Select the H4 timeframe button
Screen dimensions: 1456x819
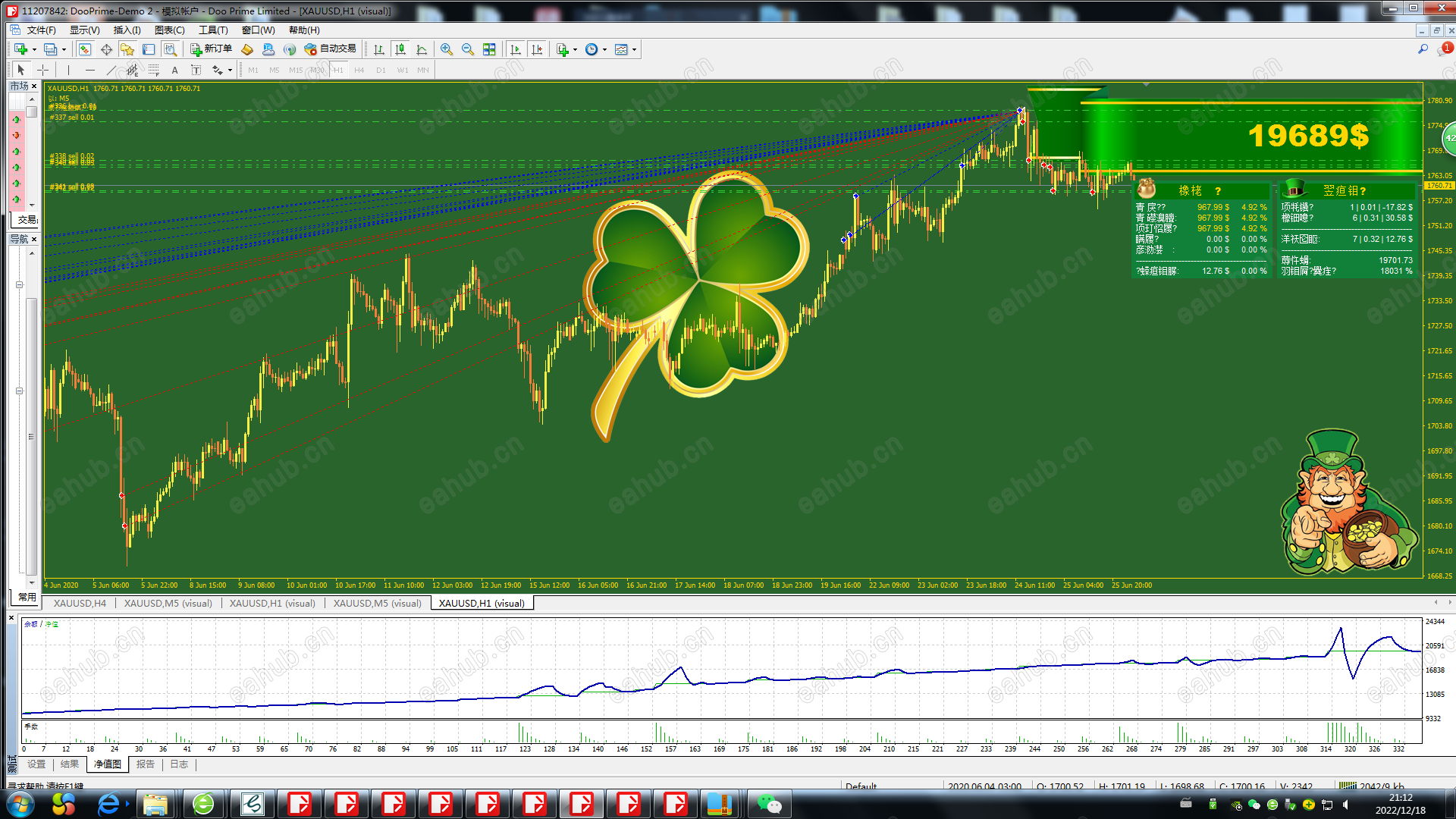[x=359, y=70]
